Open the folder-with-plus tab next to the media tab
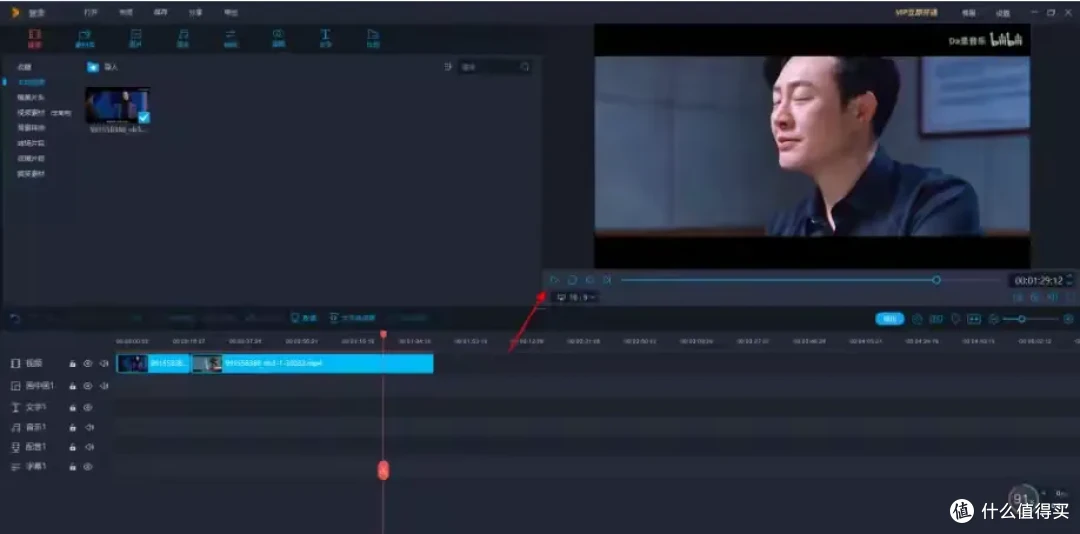This screenshot has height=534, width=1080. click(84, 38)
